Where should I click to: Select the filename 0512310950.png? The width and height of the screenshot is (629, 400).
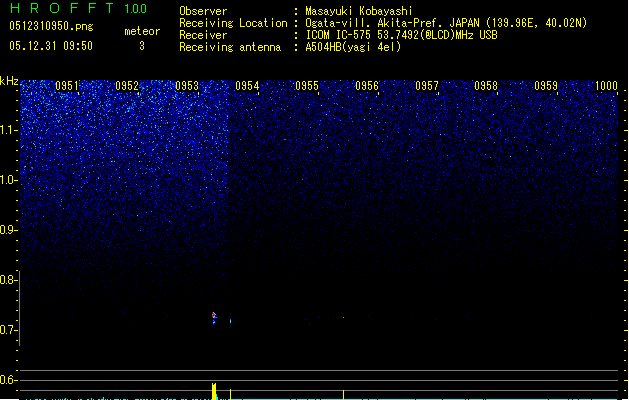[51, 26]
